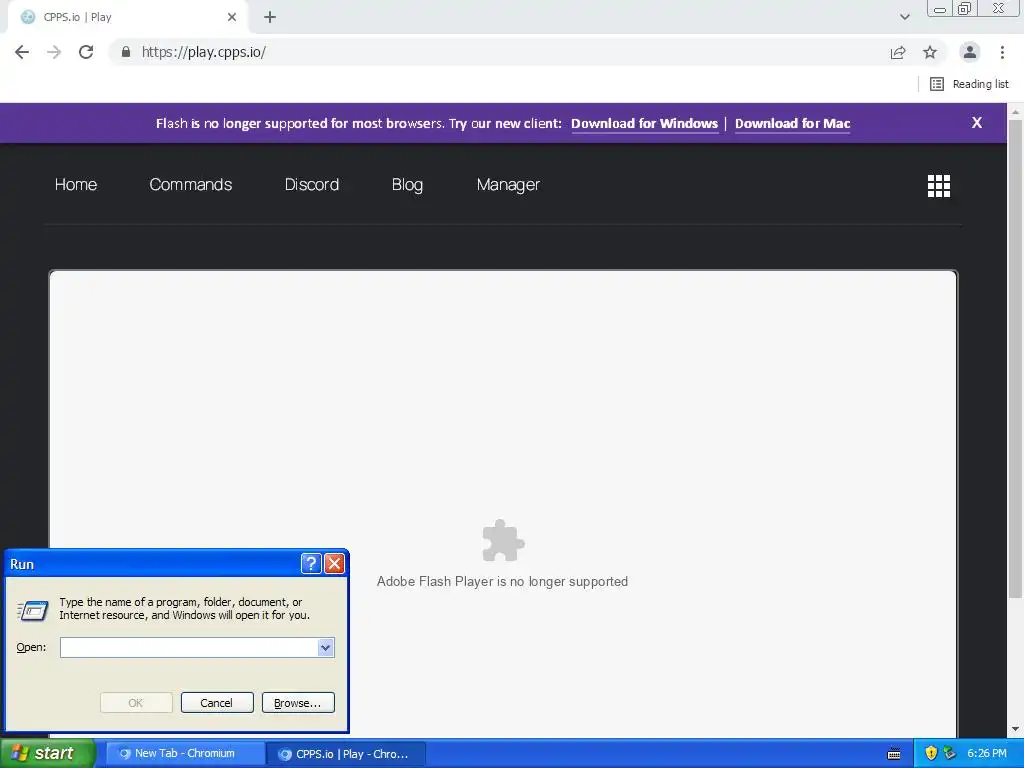Click the greyed-out OK button in Run
The height and width of the screenshot is (768, 1024).
point(136,703)
